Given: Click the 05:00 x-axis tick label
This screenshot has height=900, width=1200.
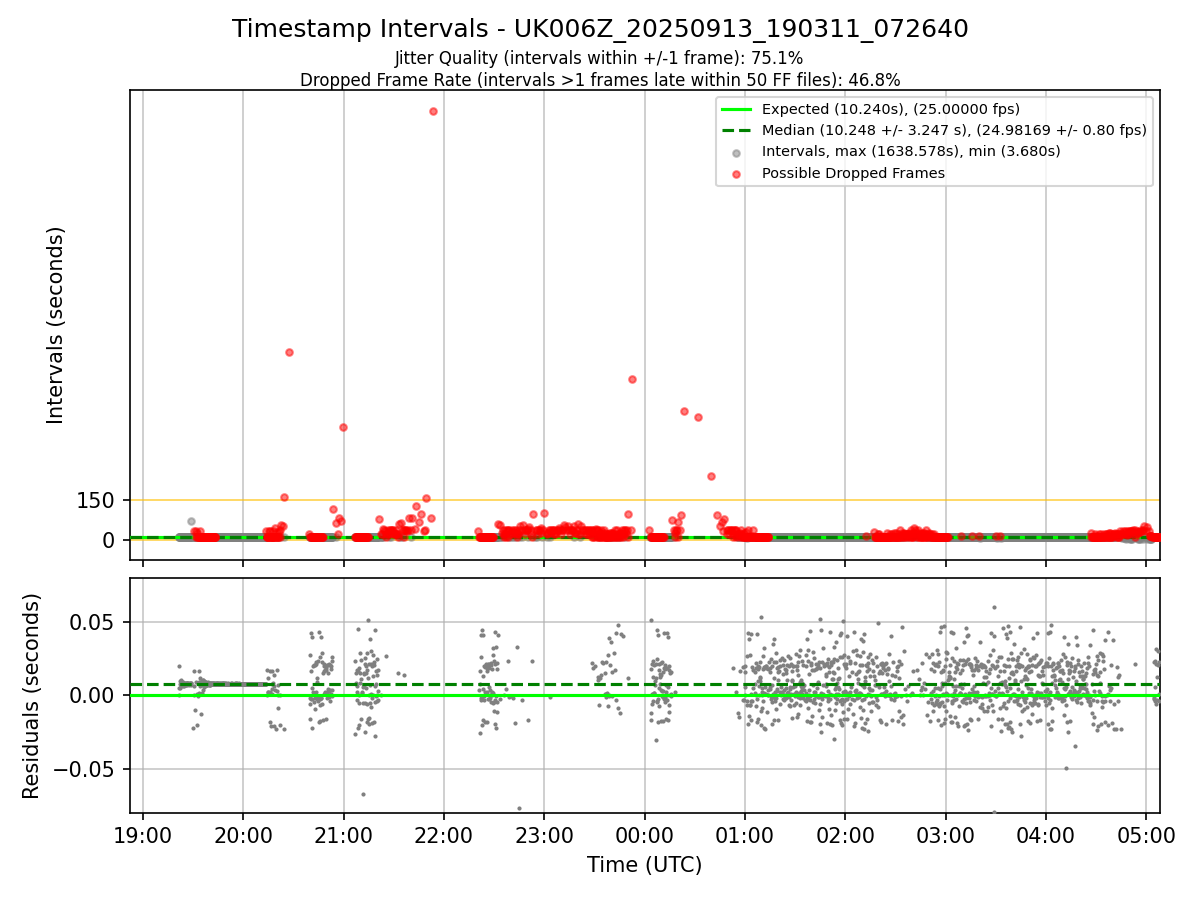Looking at the screenshot, I should (x=1146, y=832).
